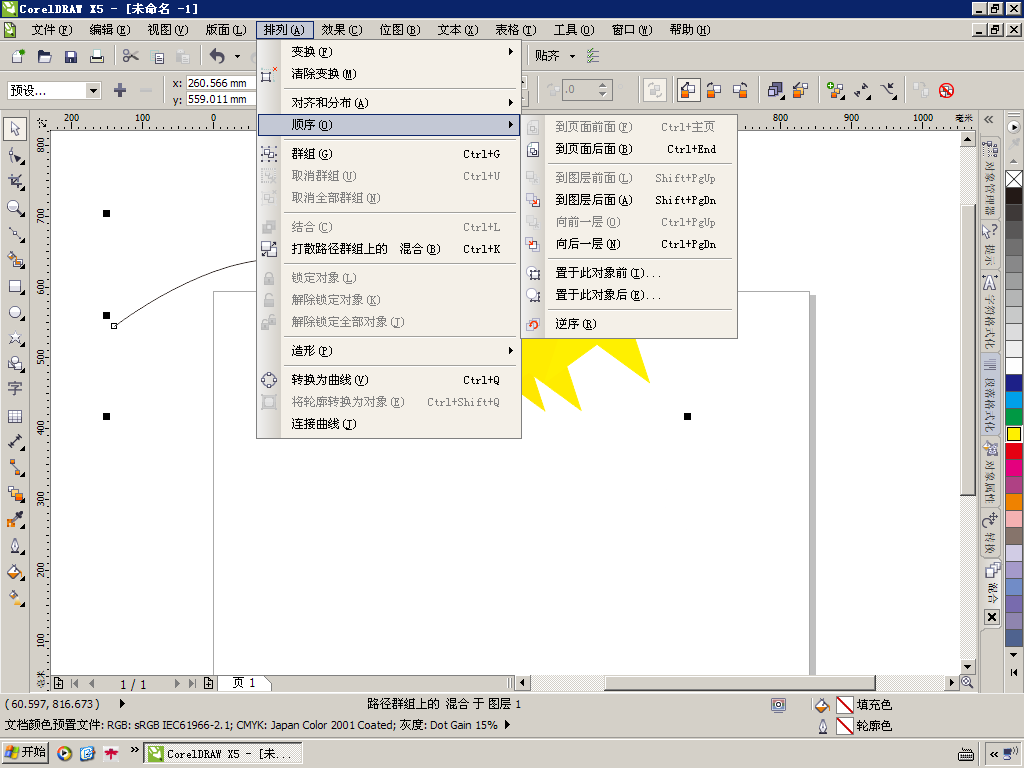Image resolution: width=1024 pixels, height=768 pixels.
Task: Click the Open folder icon
Action: pos(44,56)
